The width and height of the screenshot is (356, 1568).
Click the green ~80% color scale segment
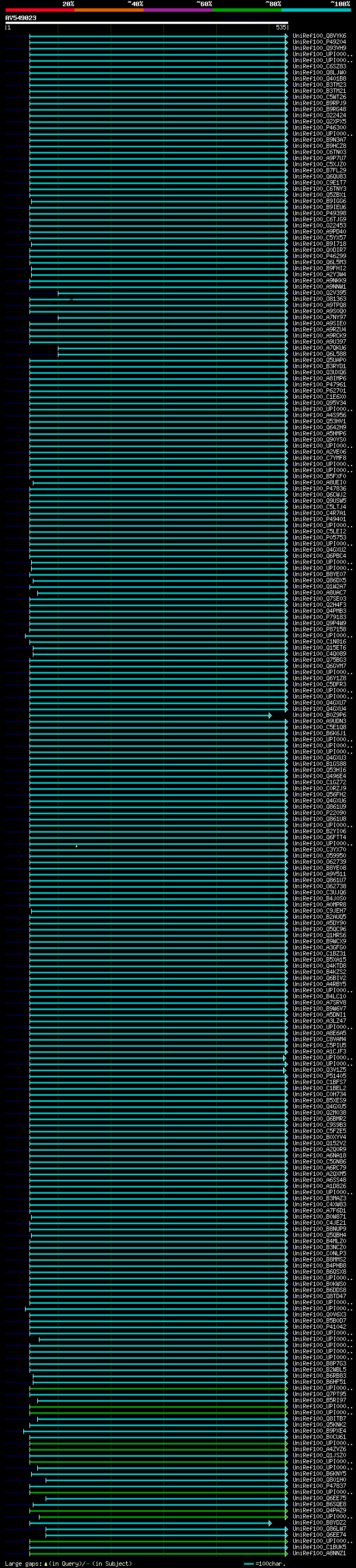(247, 10)
